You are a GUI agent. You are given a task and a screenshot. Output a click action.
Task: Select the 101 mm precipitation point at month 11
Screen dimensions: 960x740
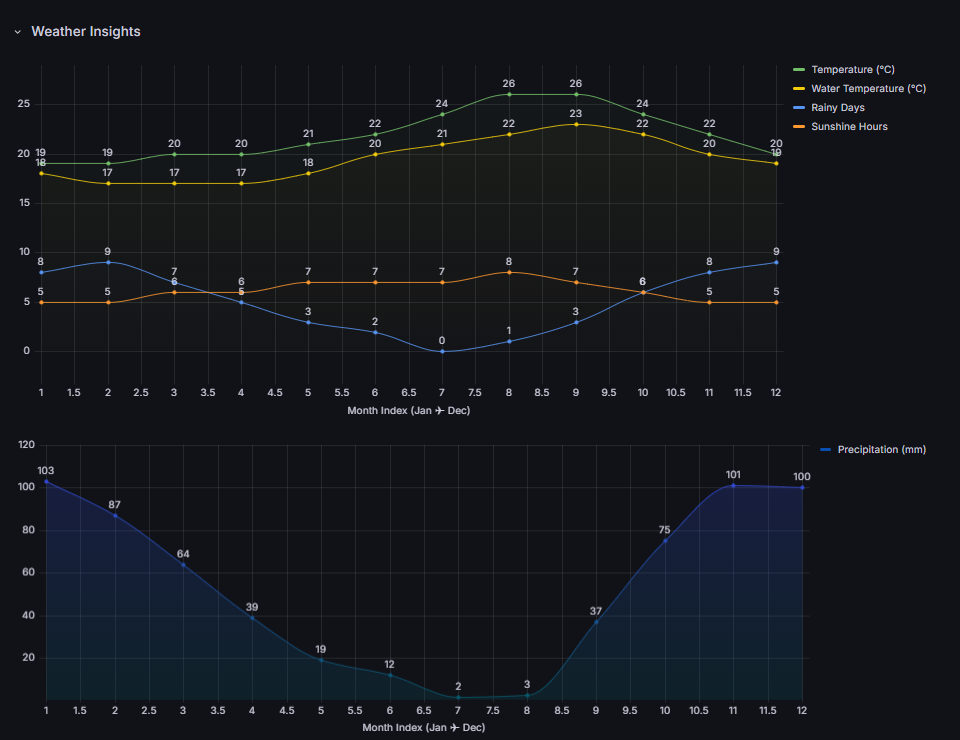733,486
